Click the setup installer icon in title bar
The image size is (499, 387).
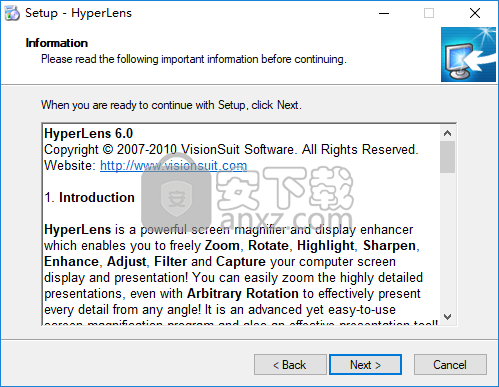pyautogui.click(x=12, y=13)
